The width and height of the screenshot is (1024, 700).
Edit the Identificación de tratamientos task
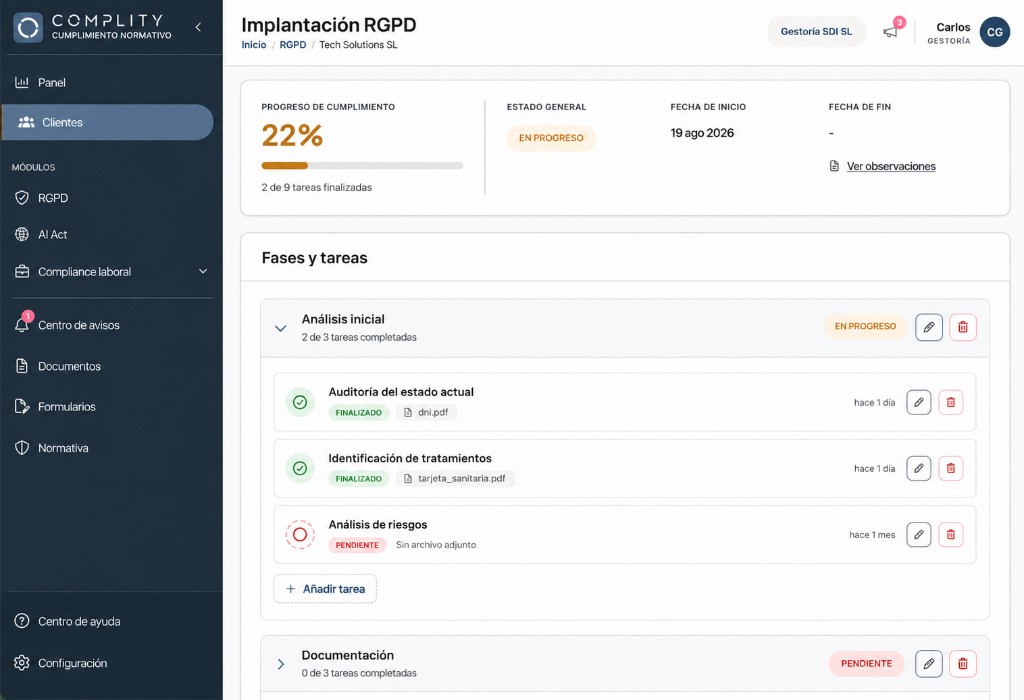pos(919,468)
